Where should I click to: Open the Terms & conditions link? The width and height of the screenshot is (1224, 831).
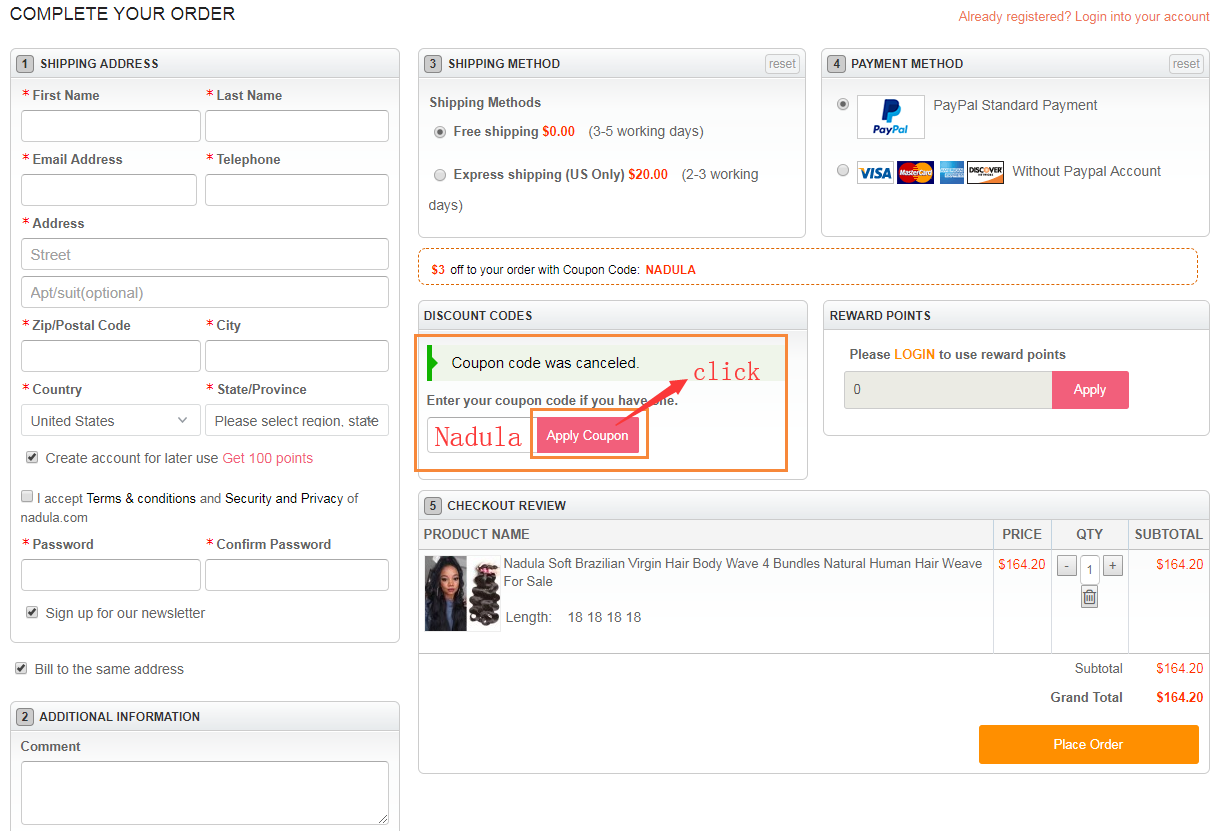click(141, 498)
